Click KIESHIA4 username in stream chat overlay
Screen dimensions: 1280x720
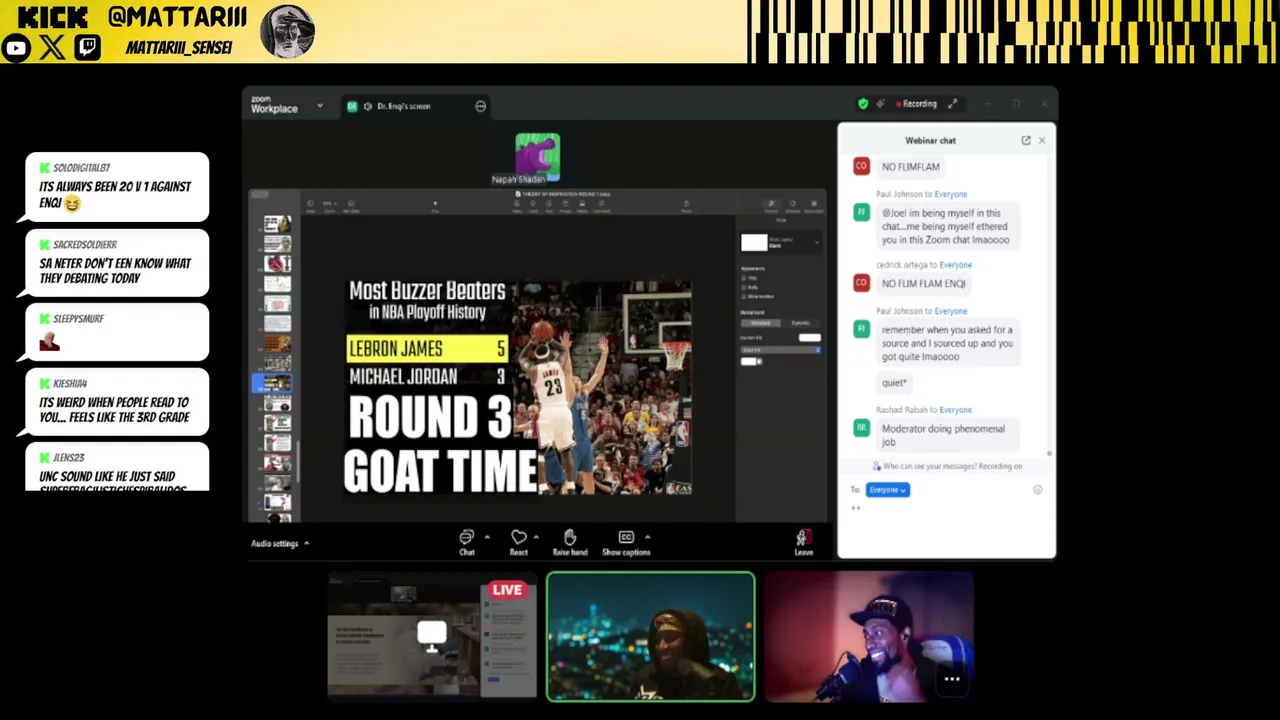[x=70, y=383]
